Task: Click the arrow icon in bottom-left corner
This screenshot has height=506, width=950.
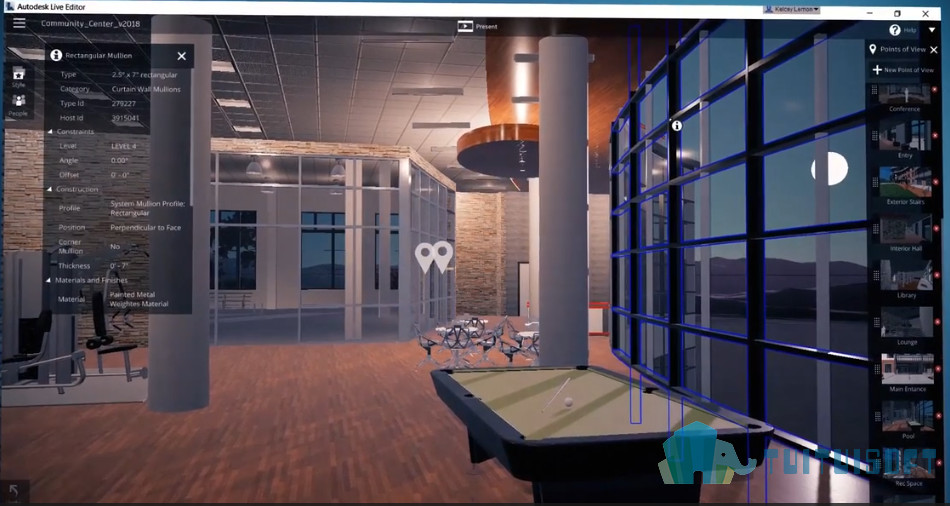Action: pyautogui.click(x=13, y=490)
